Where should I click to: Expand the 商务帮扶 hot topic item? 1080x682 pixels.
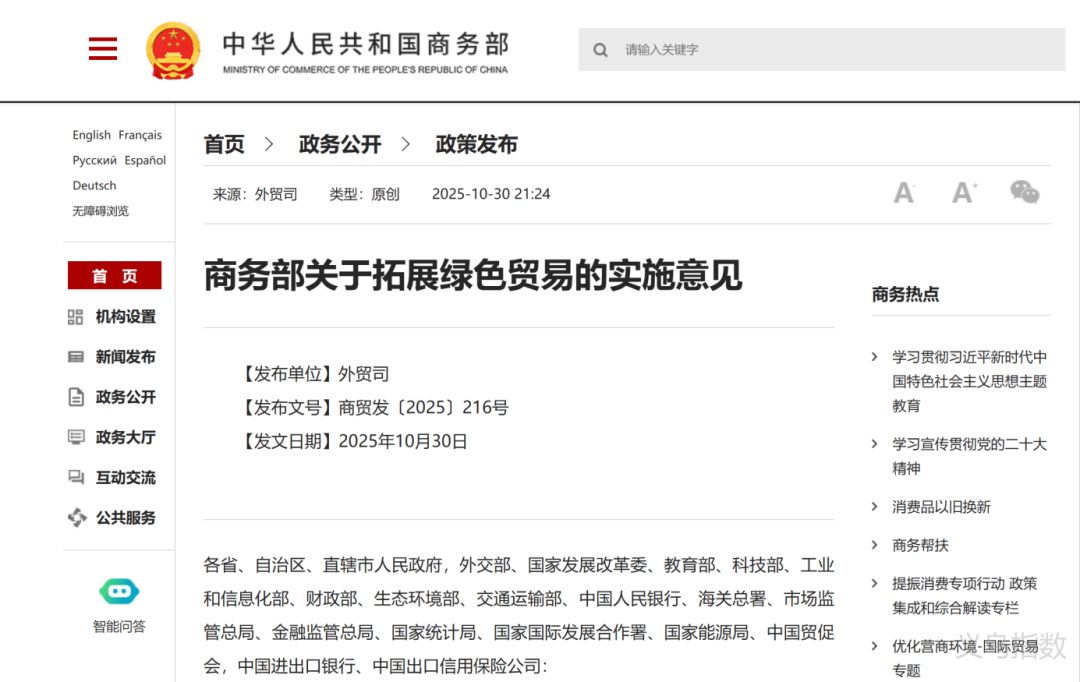point(920,545)
